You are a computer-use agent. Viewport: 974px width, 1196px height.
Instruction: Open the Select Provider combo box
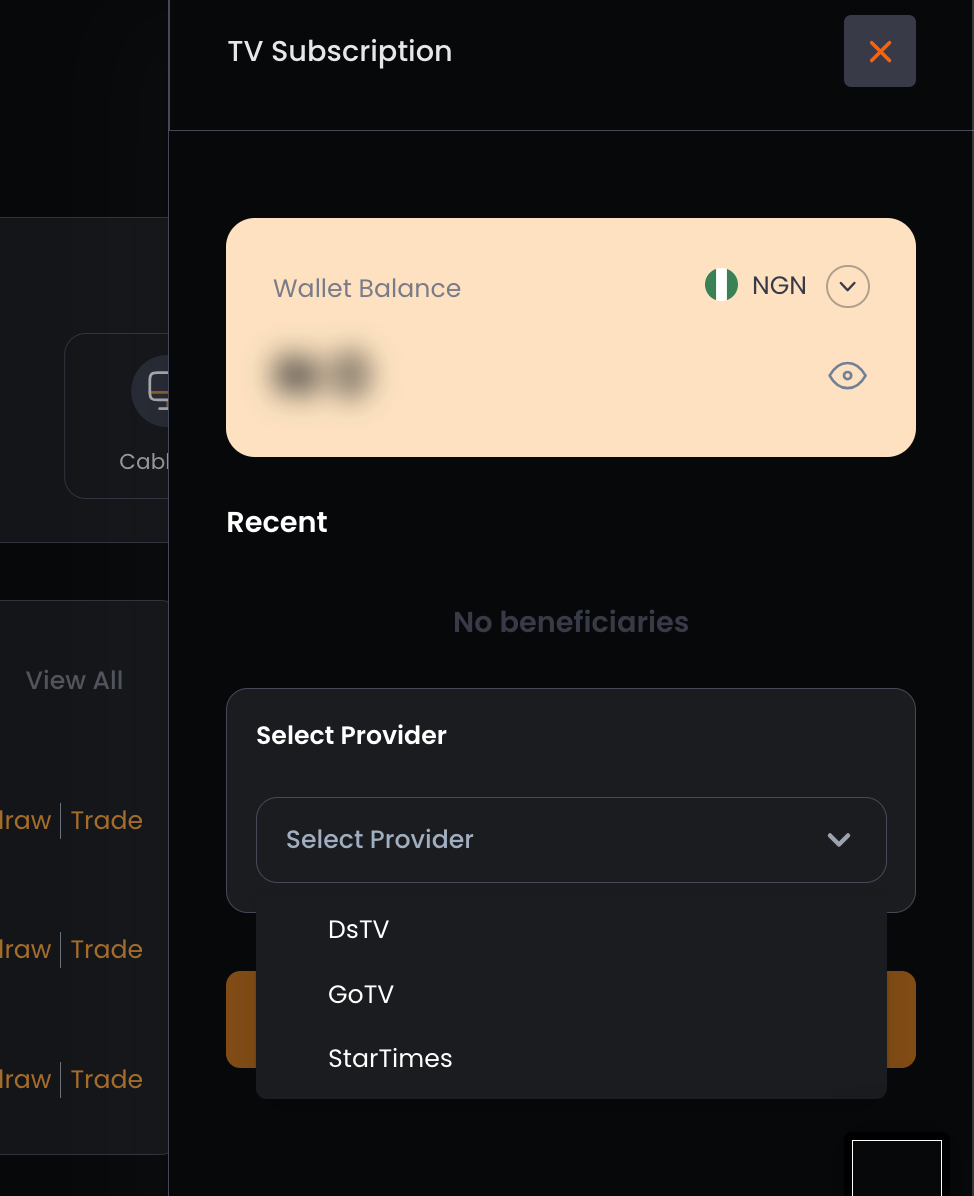571,840
